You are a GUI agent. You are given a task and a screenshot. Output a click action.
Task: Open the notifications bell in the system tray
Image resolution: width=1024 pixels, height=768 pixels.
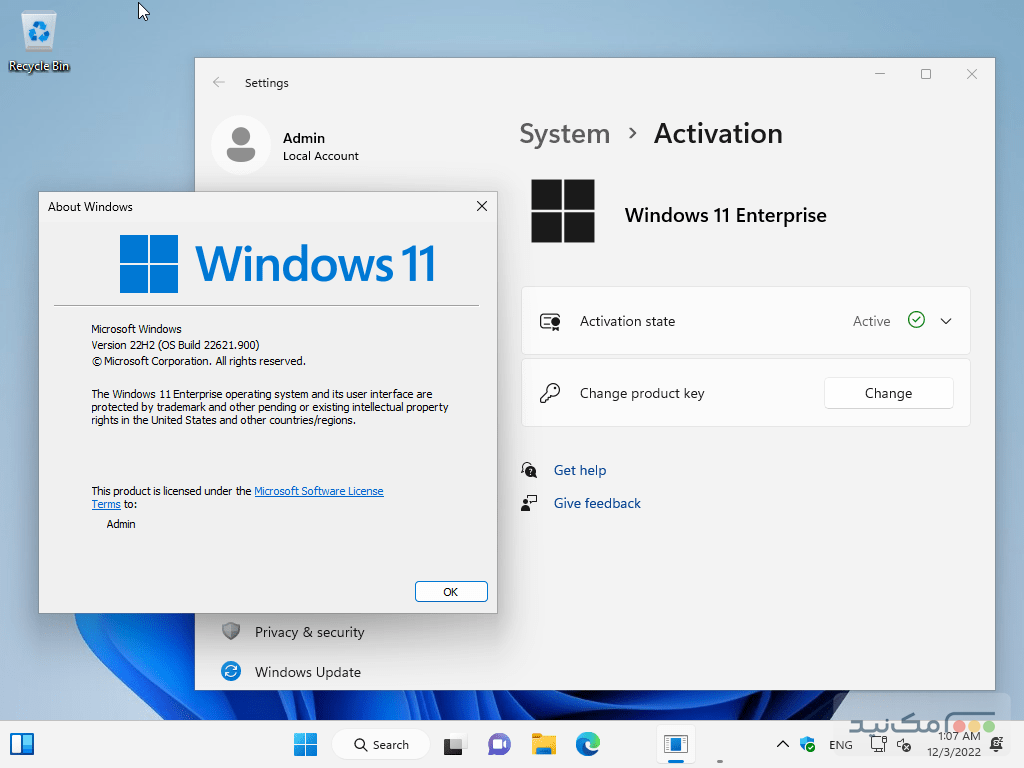click(995, 744)
